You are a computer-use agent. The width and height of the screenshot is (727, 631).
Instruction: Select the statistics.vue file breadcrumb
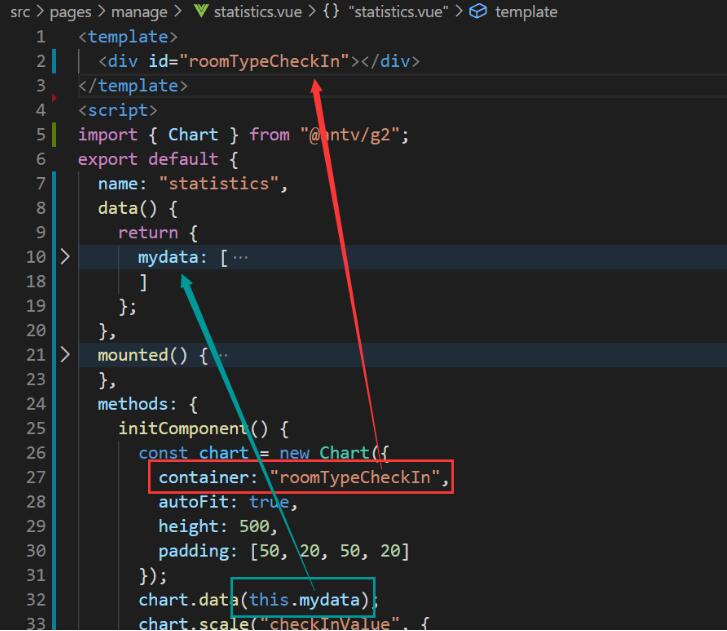click(258, 12)
